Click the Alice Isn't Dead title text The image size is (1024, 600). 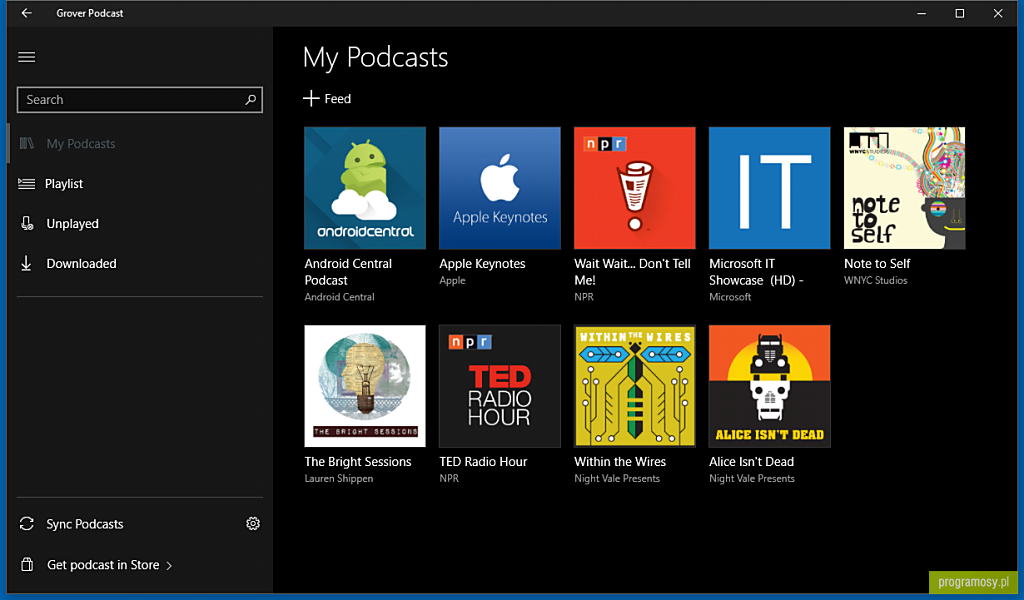point(752,462)
